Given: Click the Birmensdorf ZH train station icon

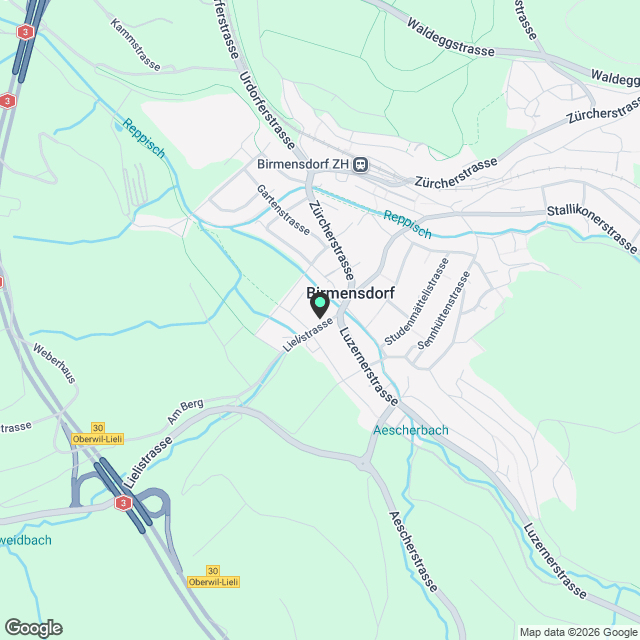Looking at the screenshot, I should (x=360, y=165).
